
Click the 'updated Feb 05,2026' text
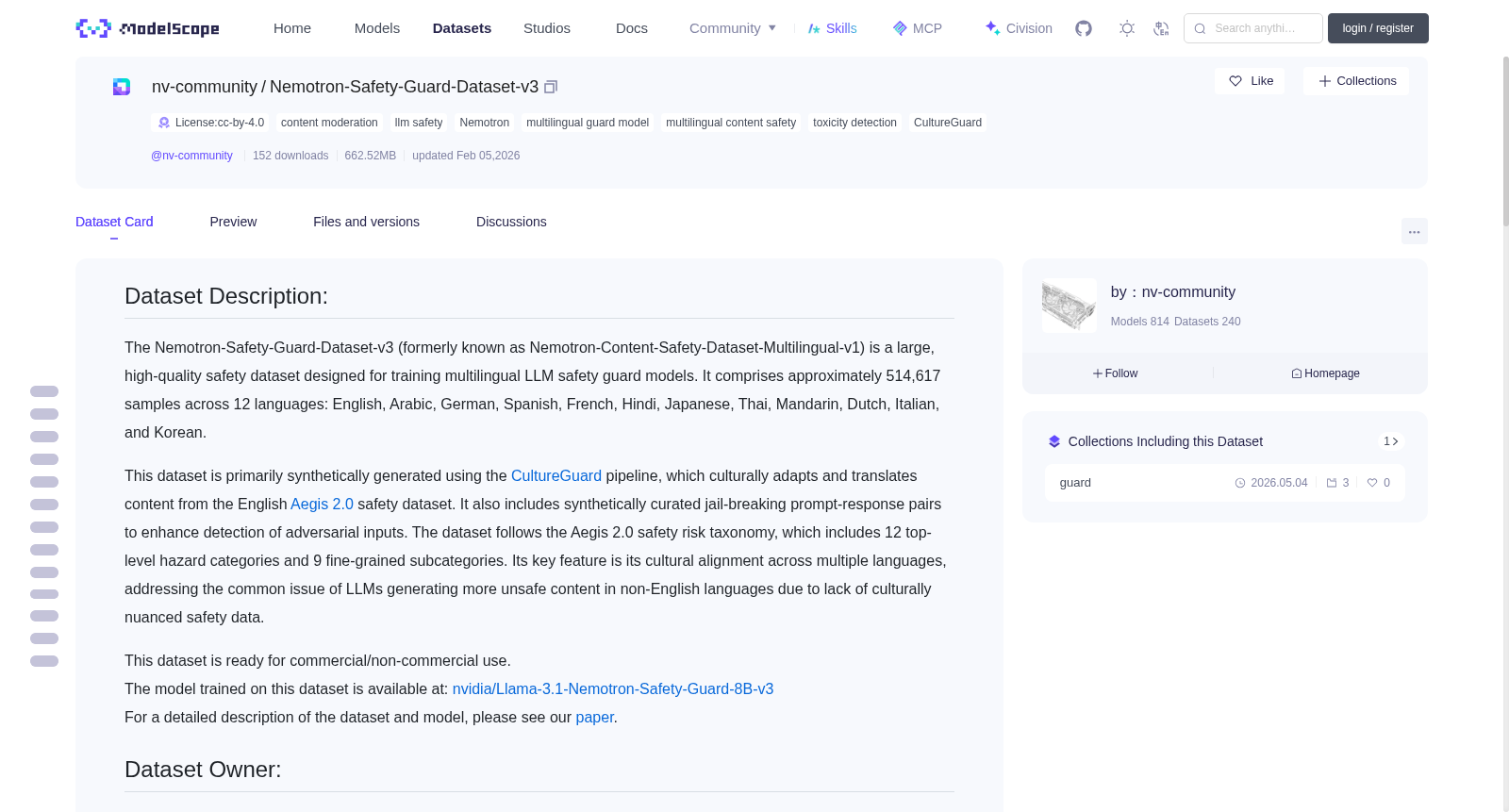466,156
